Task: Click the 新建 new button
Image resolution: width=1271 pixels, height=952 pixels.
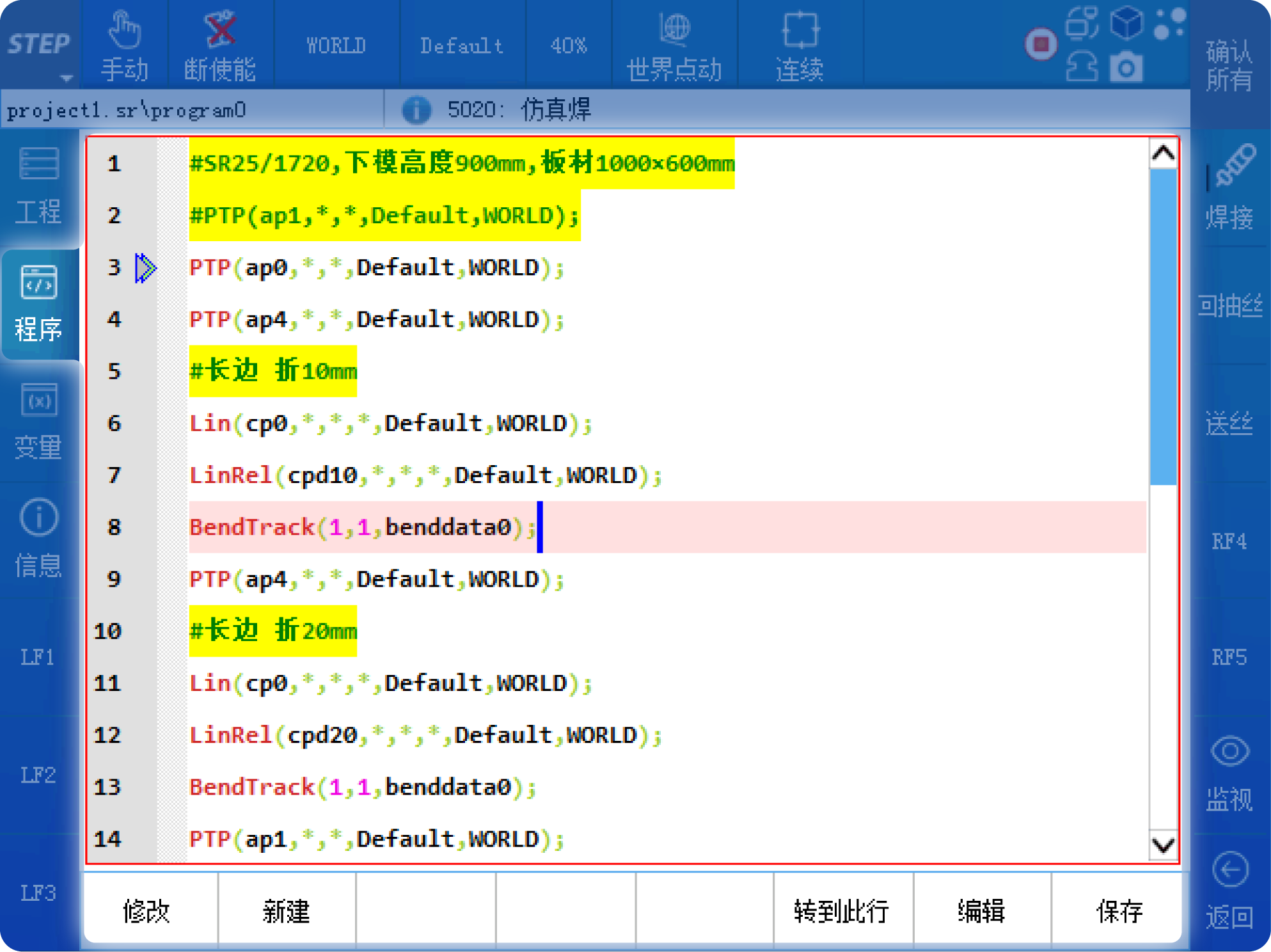Action: 287,910
